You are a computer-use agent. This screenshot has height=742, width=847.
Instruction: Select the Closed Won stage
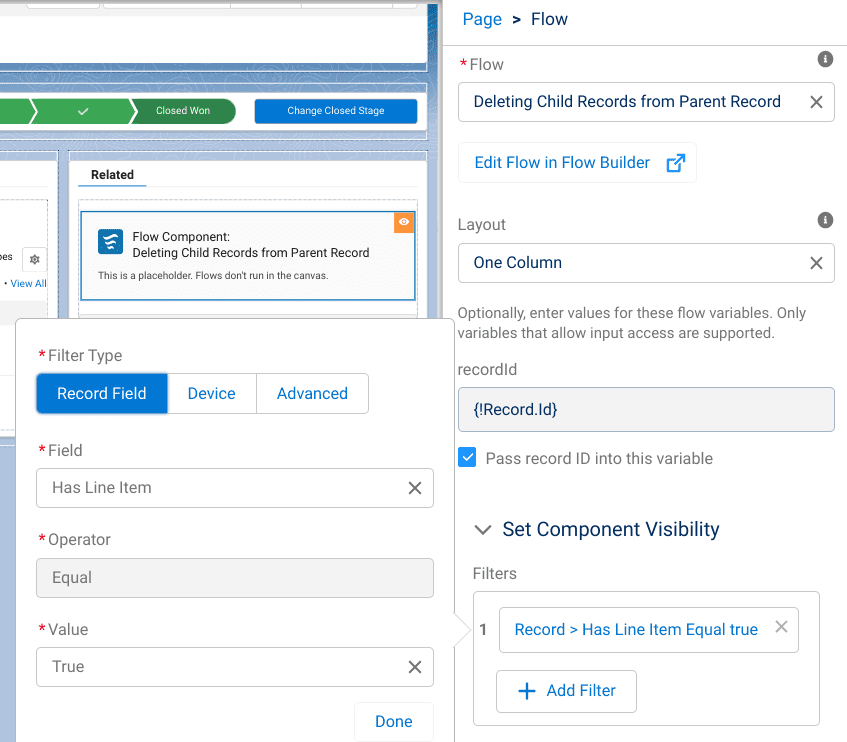[x=183, y=111]
